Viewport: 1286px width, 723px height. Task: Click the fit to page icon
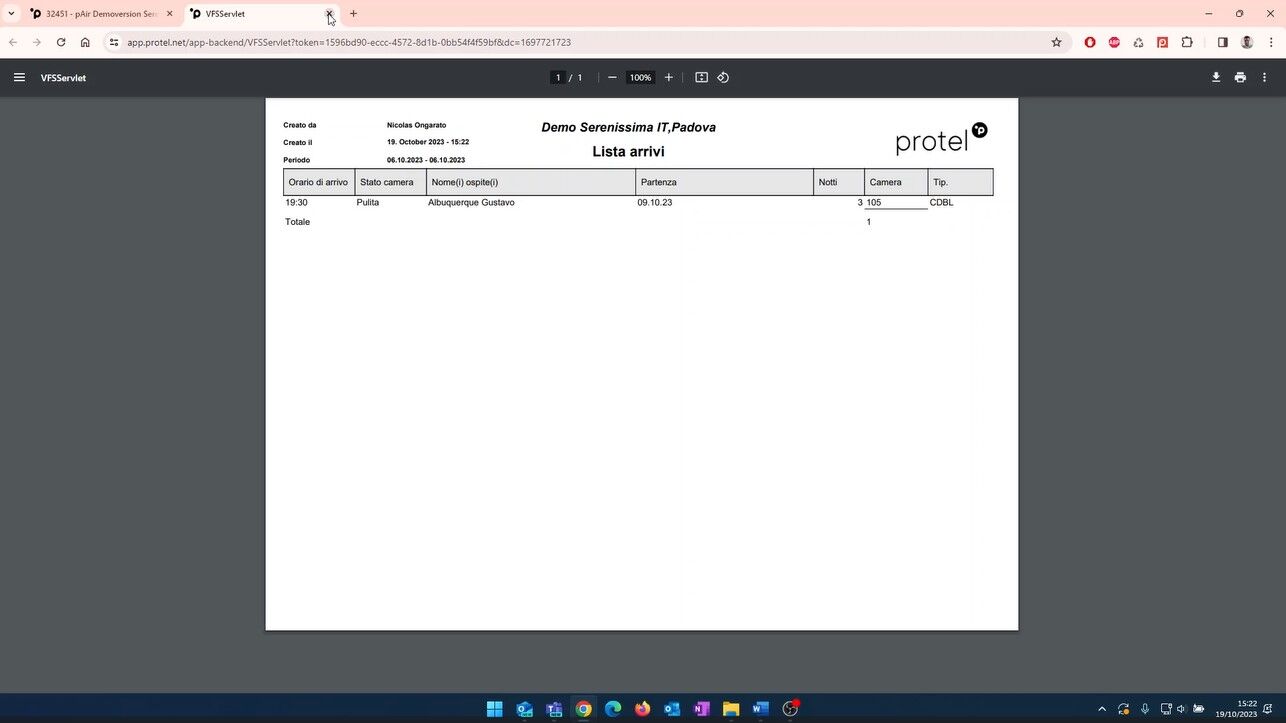point(701,78)
